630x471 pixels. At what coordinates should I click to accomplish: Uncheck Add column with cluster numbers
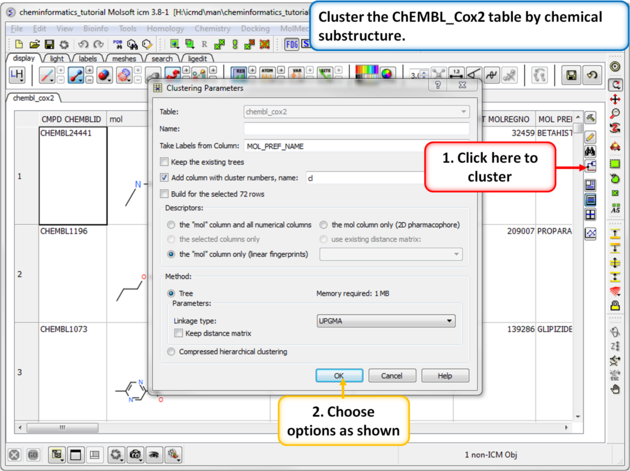(165, 177)
